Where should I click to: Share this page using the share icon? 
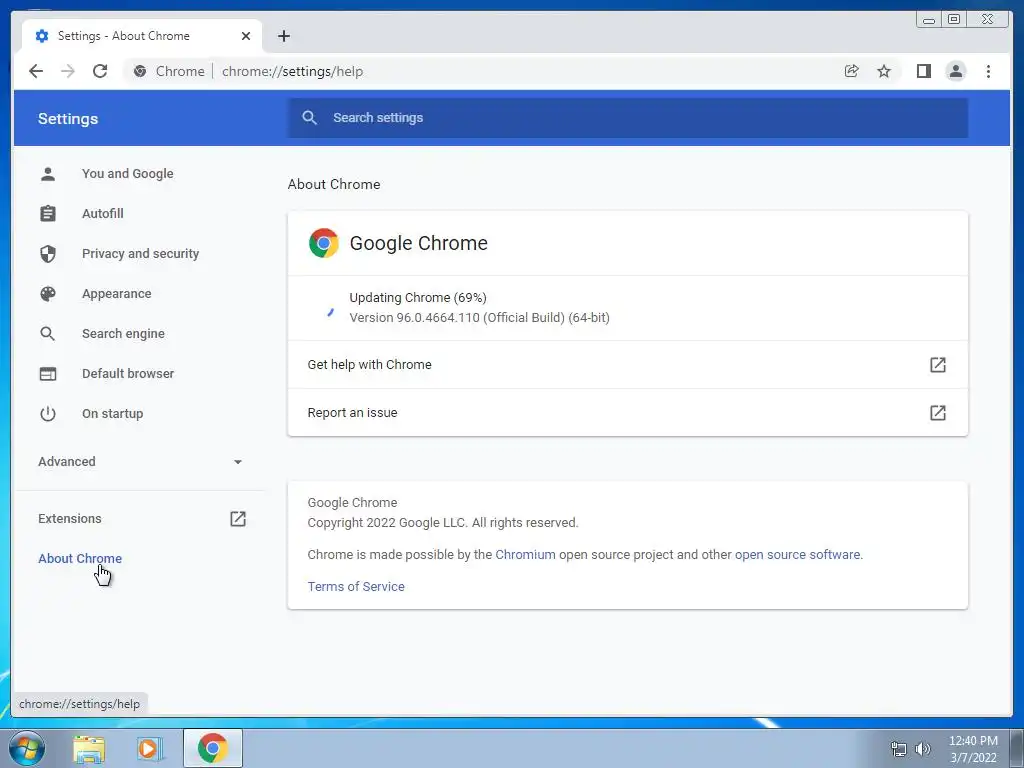click(x=852, y=71)
